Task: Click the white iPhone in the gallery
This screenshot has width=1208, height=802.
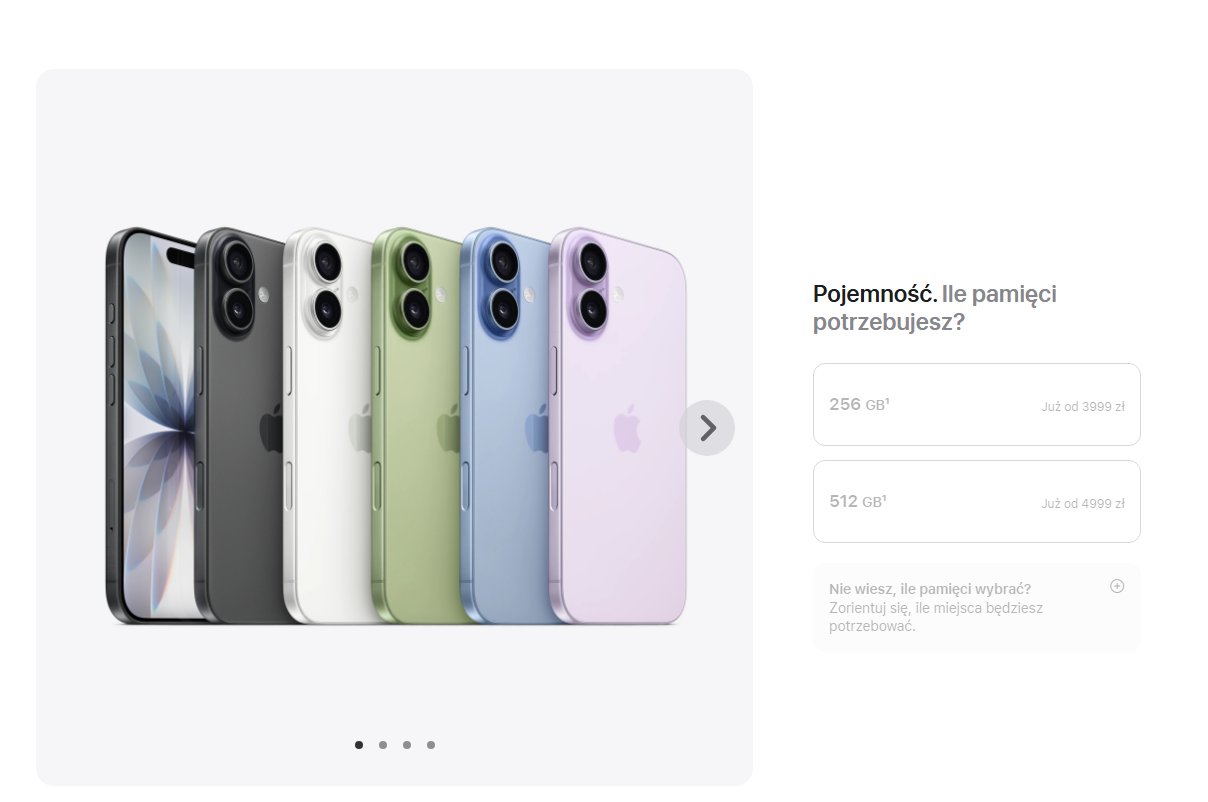Action: click(328, 426)
